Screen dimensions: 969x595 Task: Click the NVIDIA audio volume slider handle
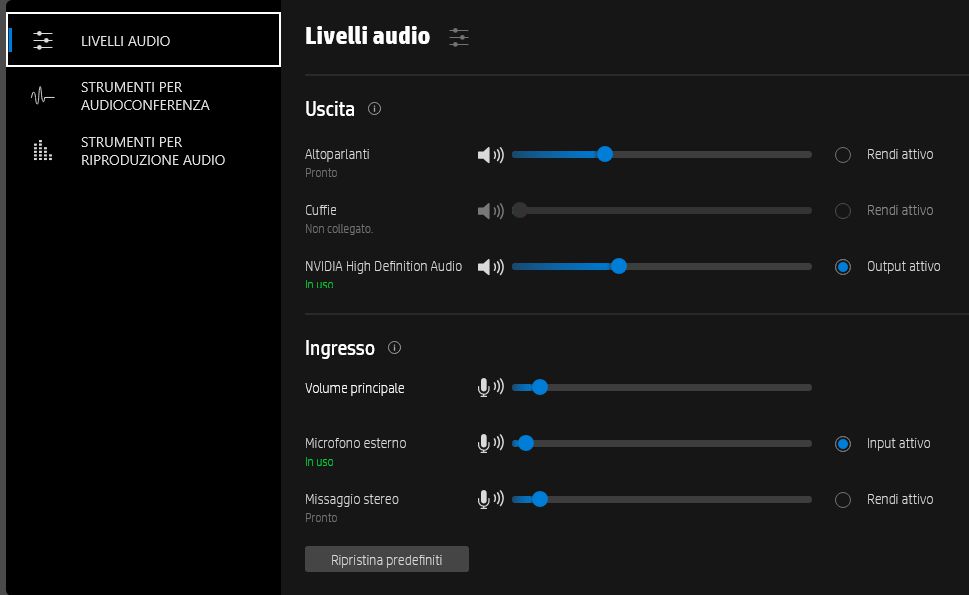click(618, 266)
